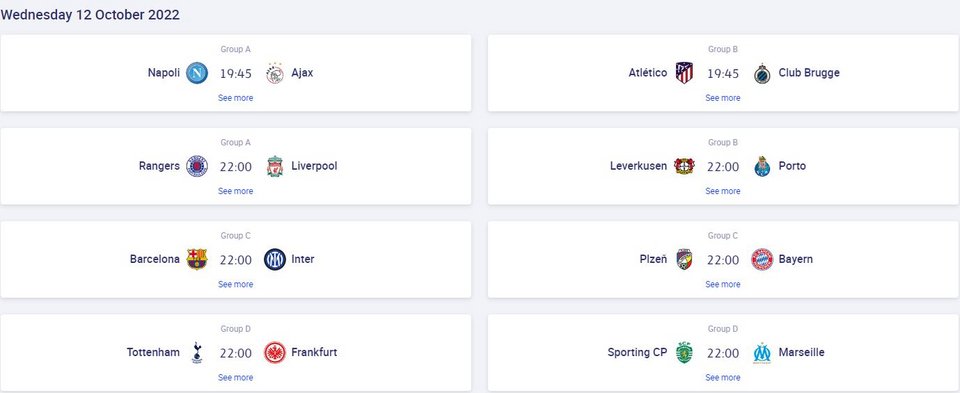Click the Napoli club crest

point(197,73)
